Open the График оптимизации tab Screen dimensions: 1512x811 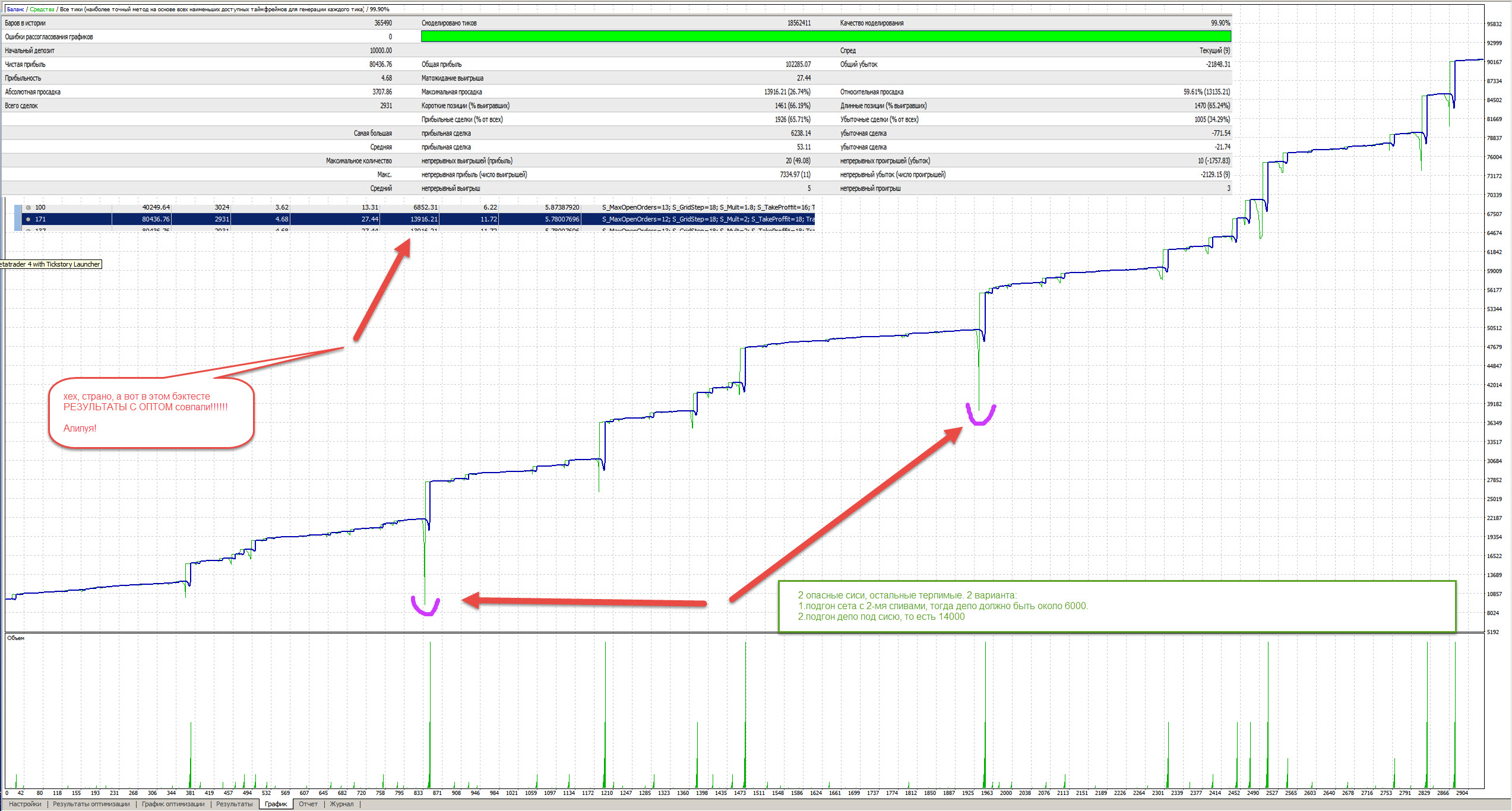click(173, 804)
